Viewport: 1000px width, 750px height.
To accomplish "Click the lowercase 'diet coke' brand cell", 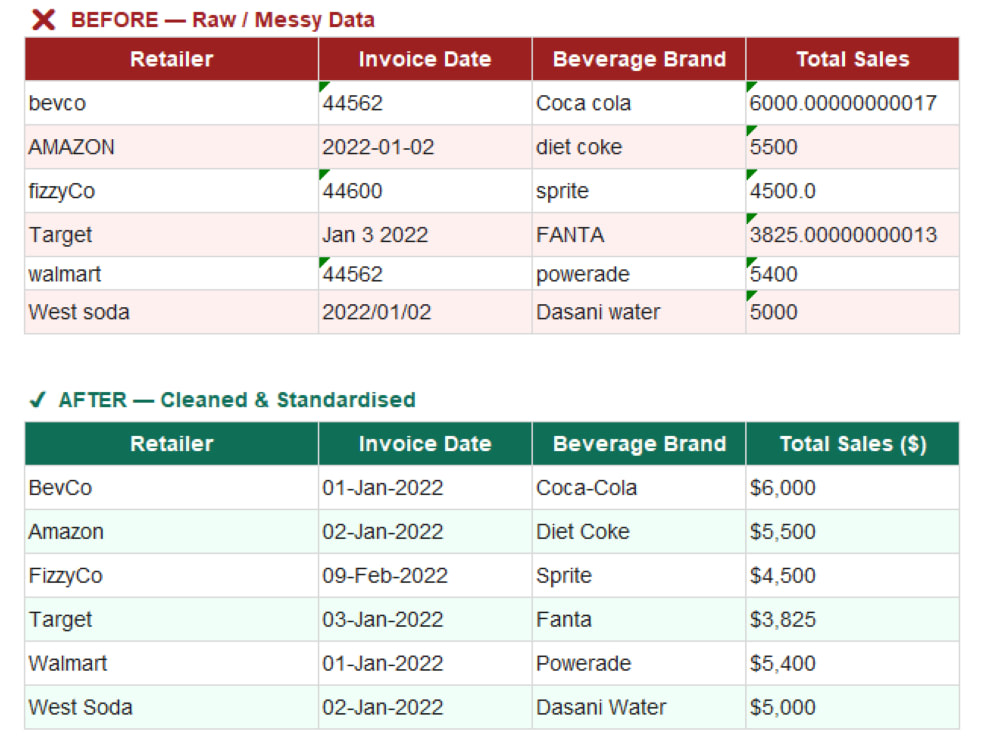I will [639, 147].
